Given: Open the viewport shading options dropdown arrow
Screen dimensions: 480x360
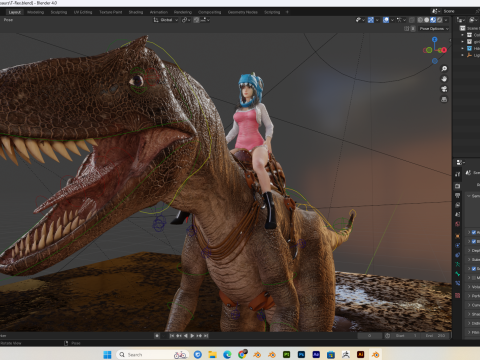Looking at the screenshot, I should tap(446, 20).
